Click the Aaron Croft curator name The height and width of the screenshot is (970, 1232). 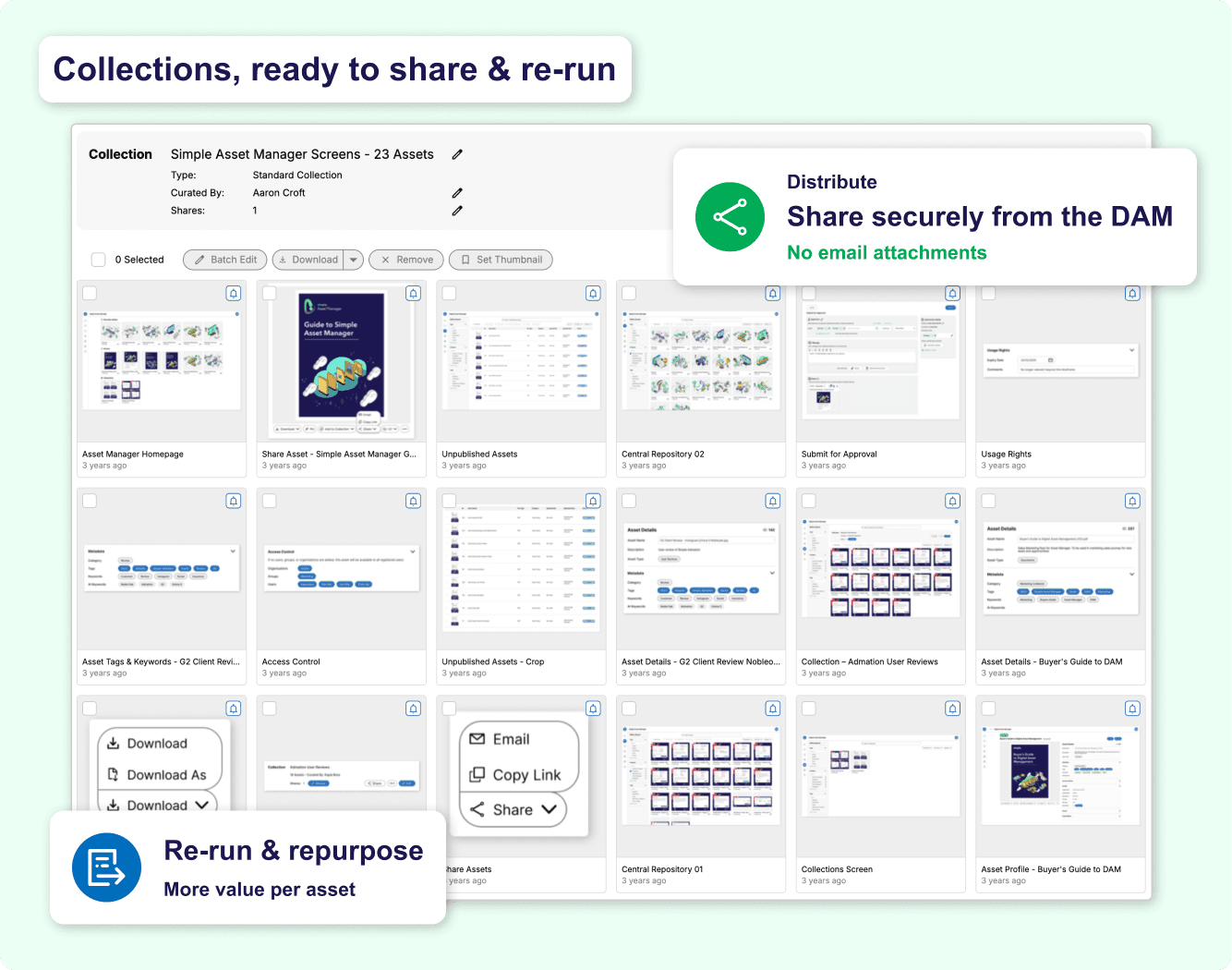coord(279,193)
